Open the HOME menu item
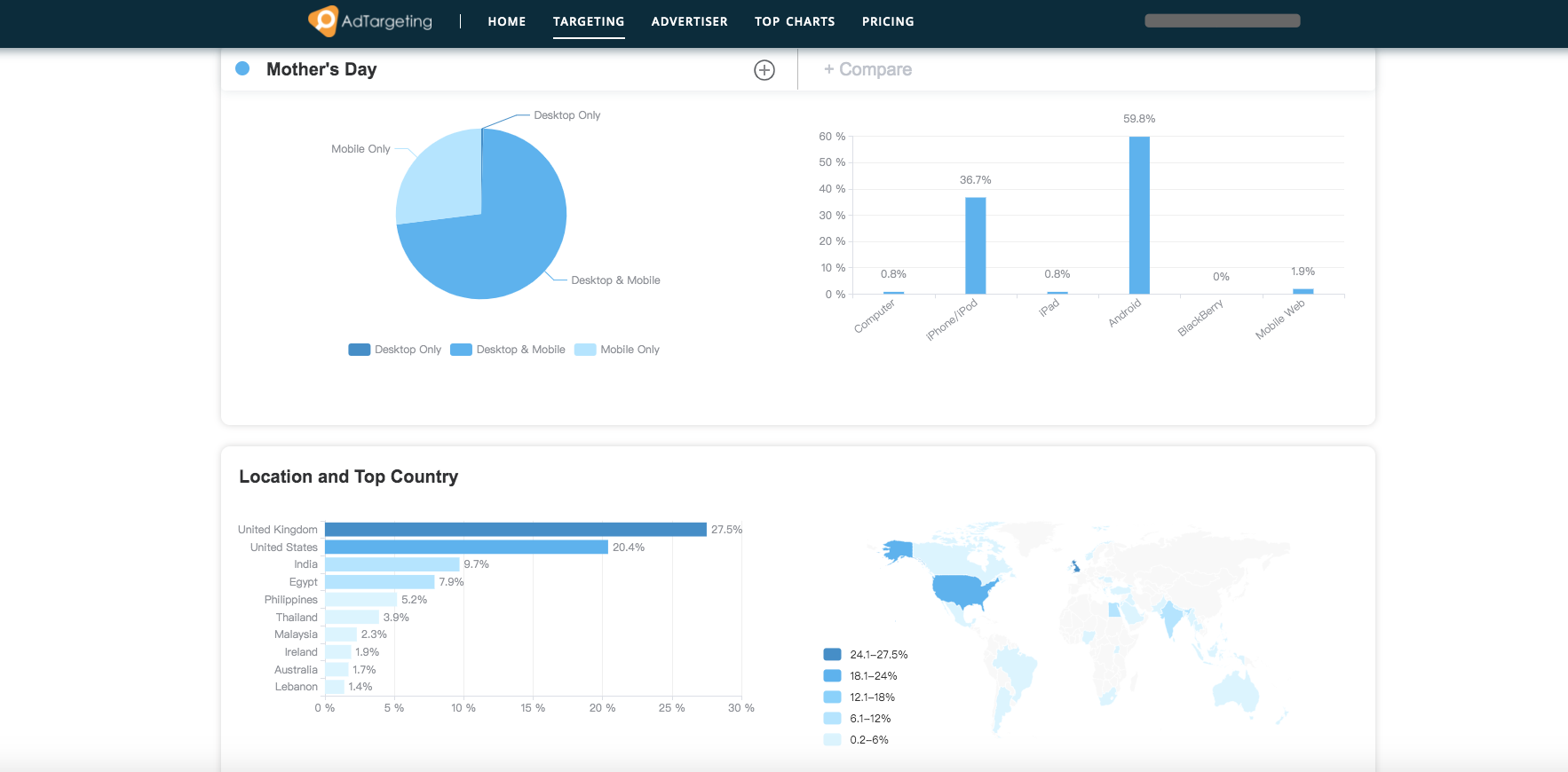The height and width of the screenshot is (772, 1568). point(507,21)
